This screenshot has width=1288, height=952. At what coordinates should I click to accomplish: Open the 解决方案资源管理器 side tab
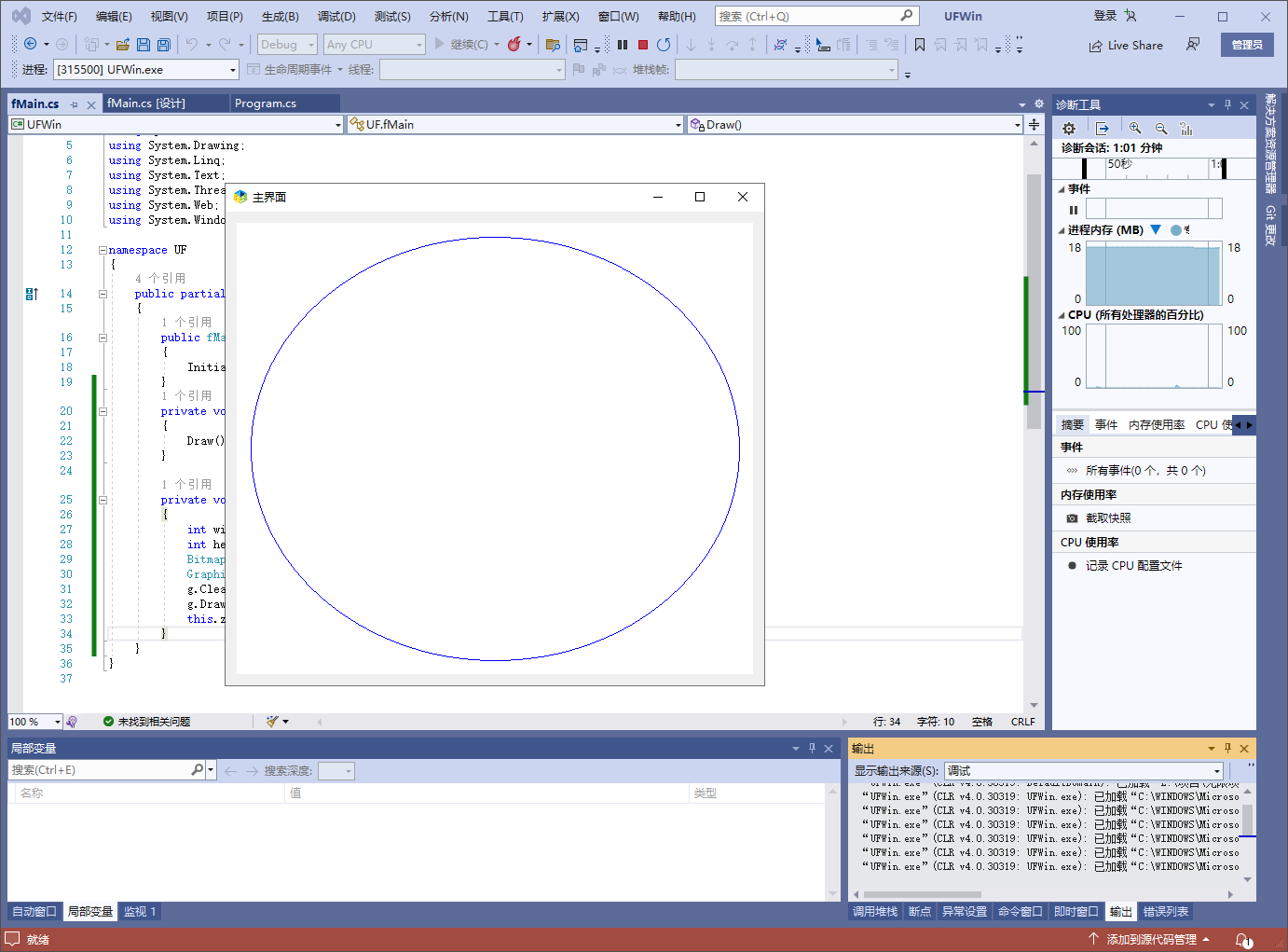[1270, 144]
